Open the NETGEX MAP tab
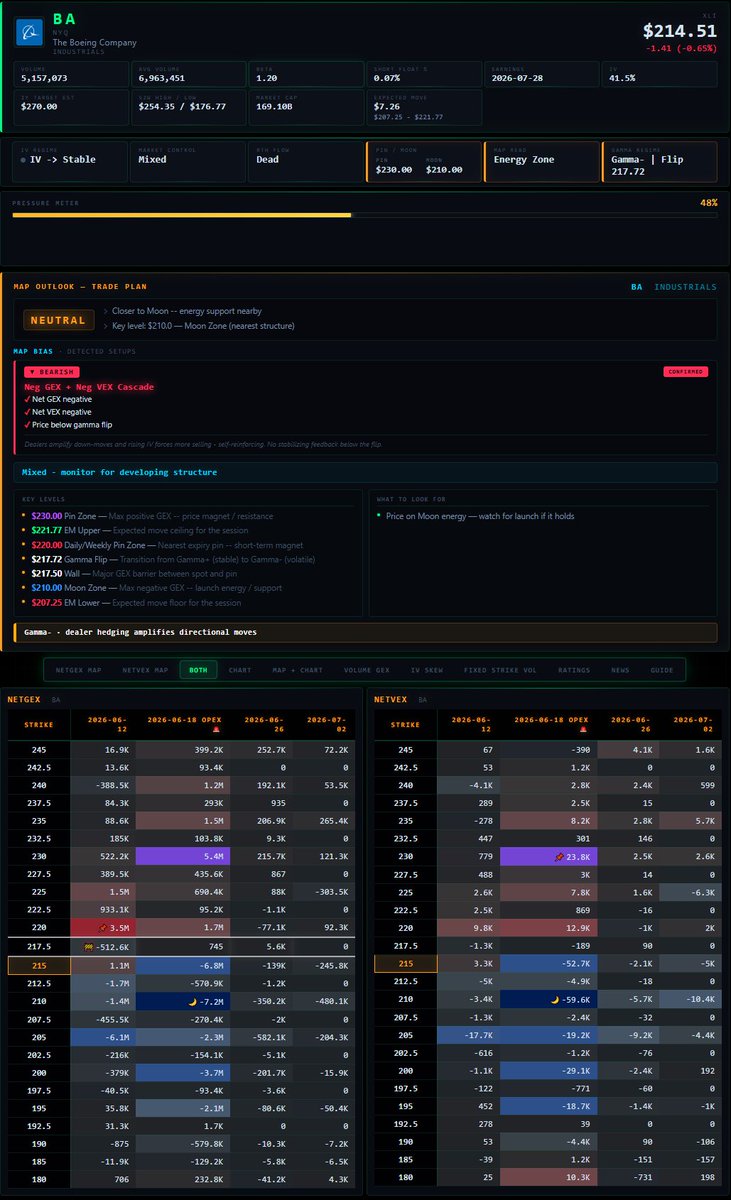Screen dimensions: 731x1200 [x=78, y=670]
